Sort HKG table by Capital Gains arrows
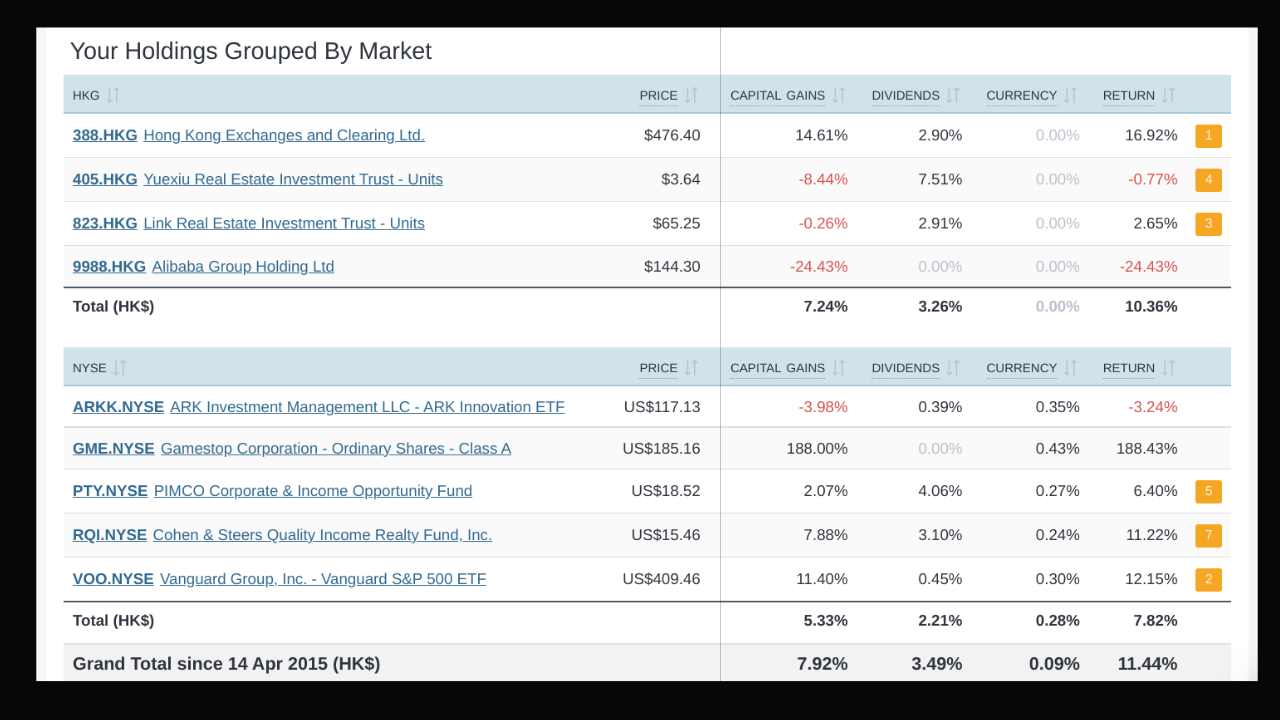This screenshot has height=720, width=1280. tap(839, 95)
